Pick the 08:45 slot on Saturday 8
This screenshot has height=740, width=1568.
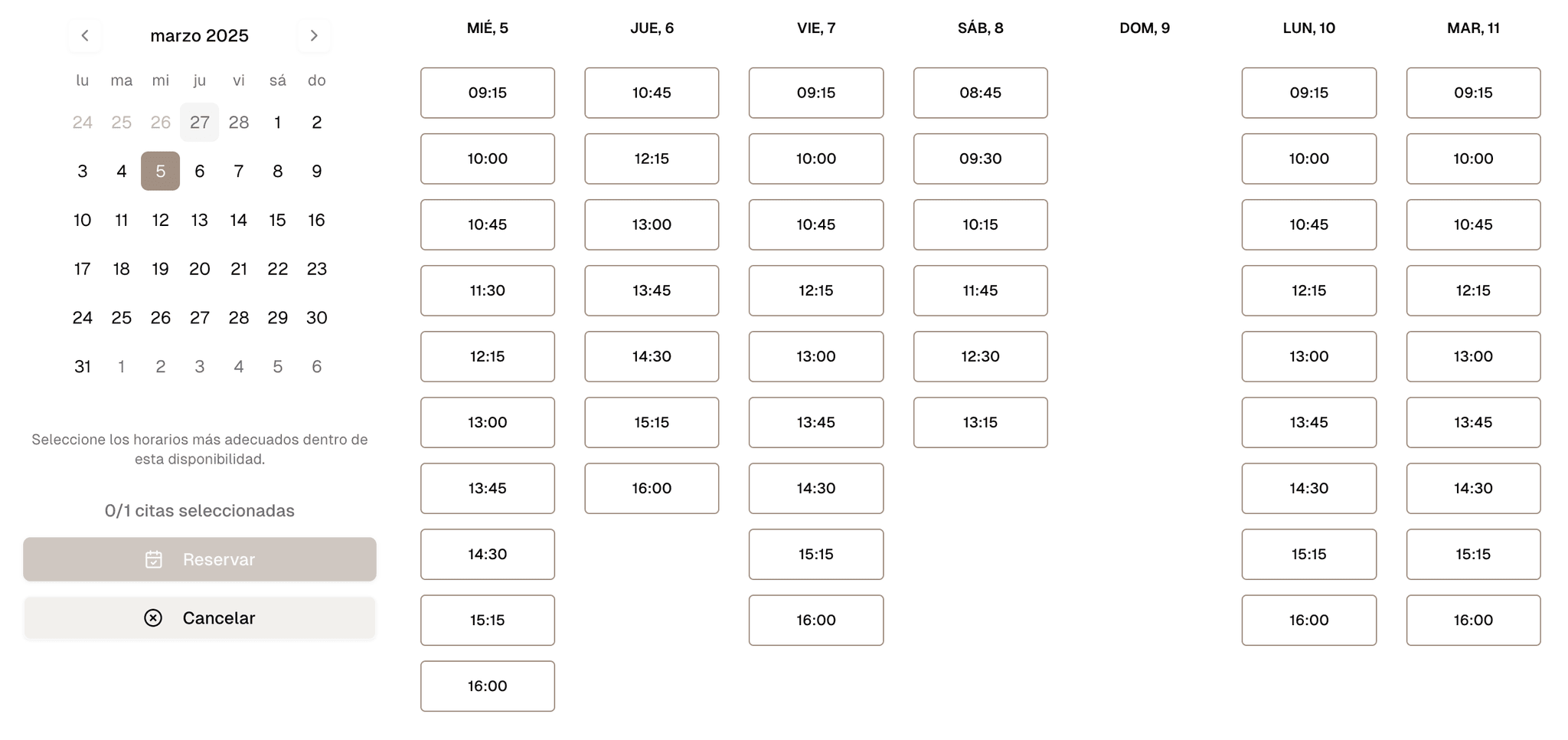pyautogui.click(x=980, y=93)
